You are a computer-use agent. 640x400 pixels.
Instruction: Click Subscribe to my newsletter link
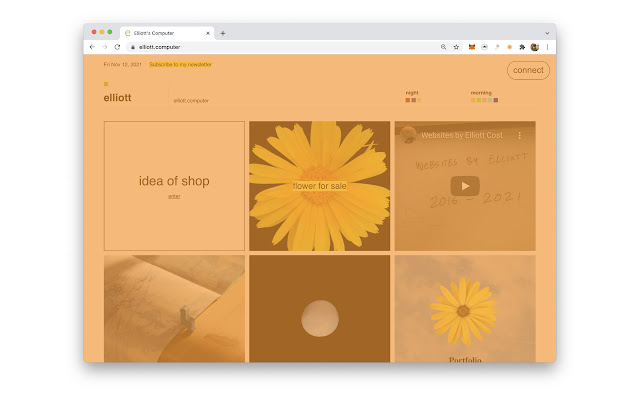tap(180, 64)
